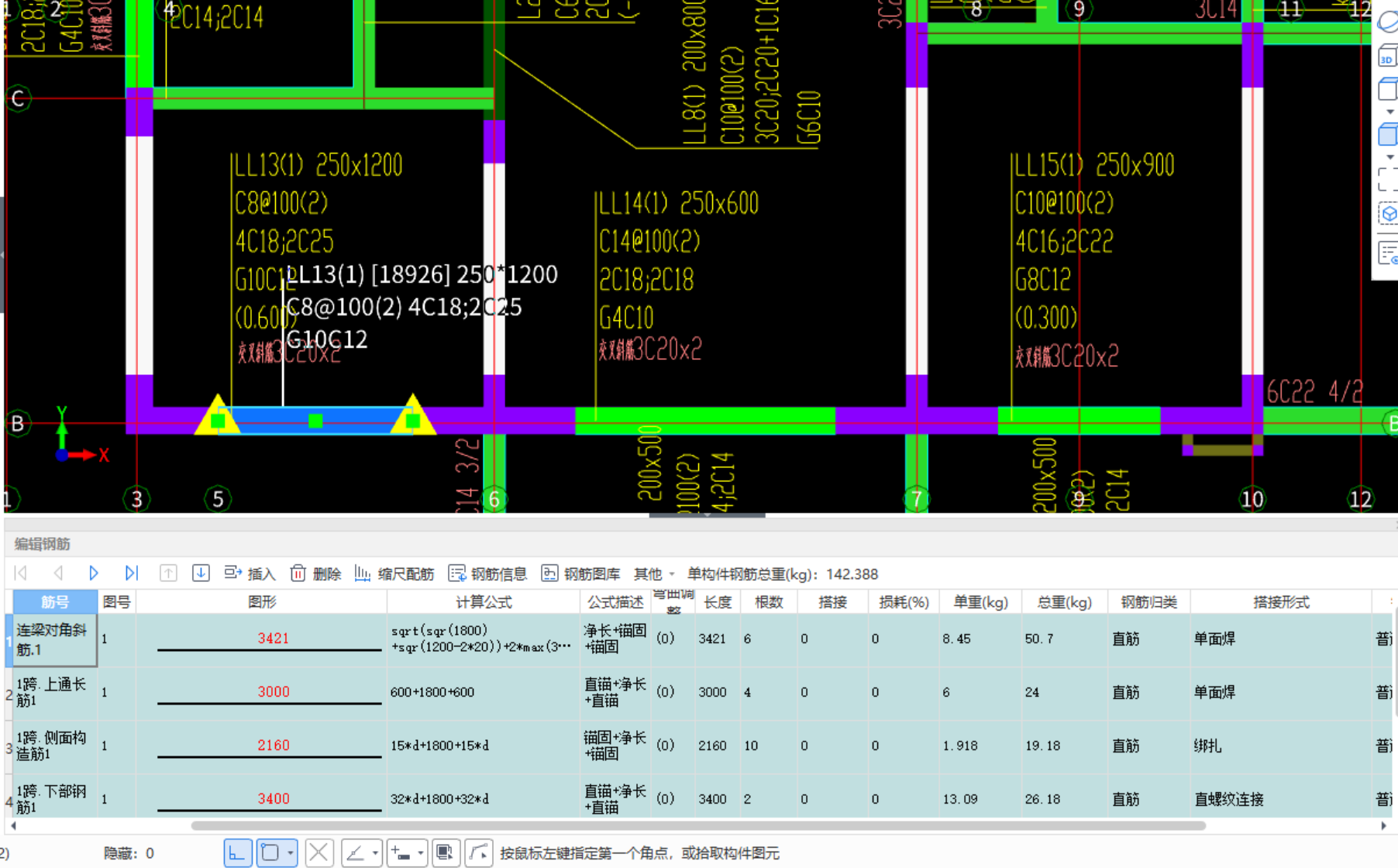Screen dimensions: 1398x868
Task: Jump to last rebar record
Action: 131,573
